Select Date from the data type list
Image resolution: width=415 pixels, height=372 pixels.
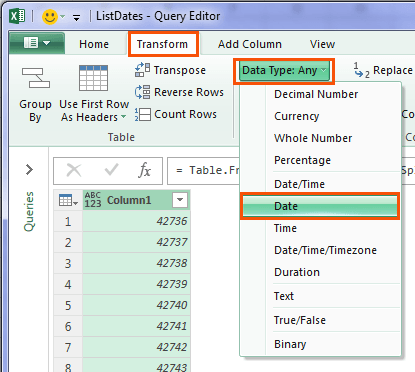pyautogui.click(x=320, y=206)
